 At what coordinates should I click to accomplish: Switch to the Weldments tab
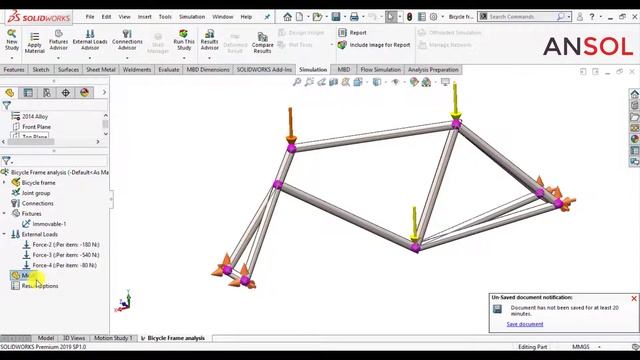pyautogui.click(x=137, y=70)
